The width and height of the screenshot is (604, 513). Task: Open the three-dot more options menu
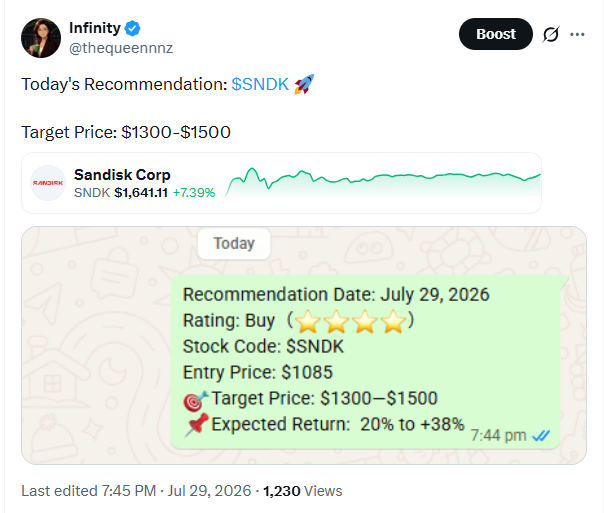[x=577, y=34]
